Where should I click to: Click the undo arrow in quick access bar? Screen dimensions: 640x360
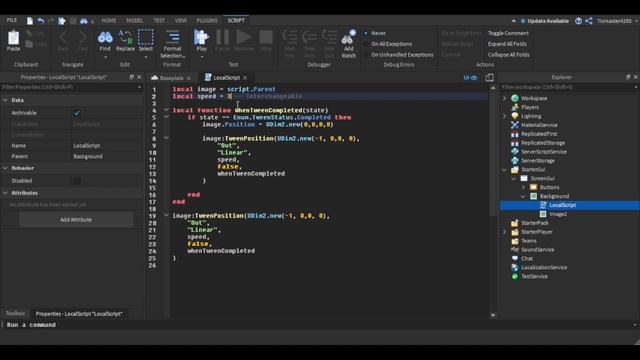(41, 20)
